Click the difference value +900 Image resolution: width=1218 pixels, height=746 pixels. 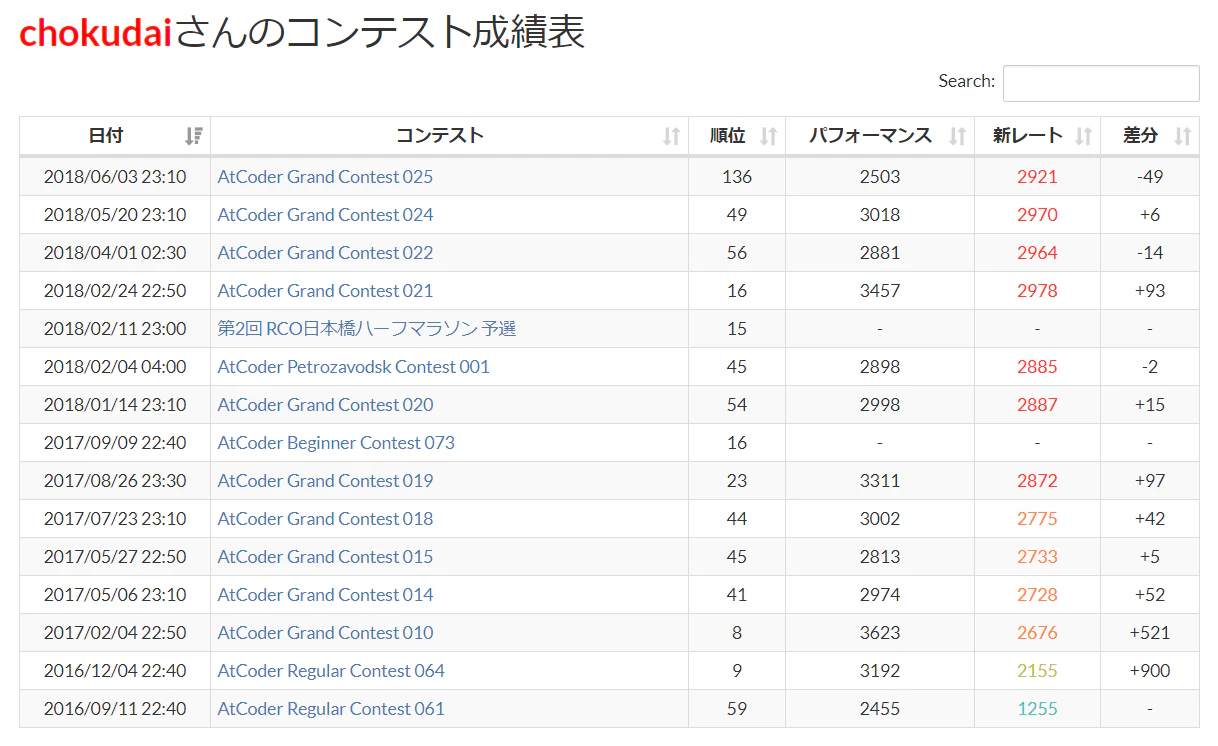click(1150, 671)
